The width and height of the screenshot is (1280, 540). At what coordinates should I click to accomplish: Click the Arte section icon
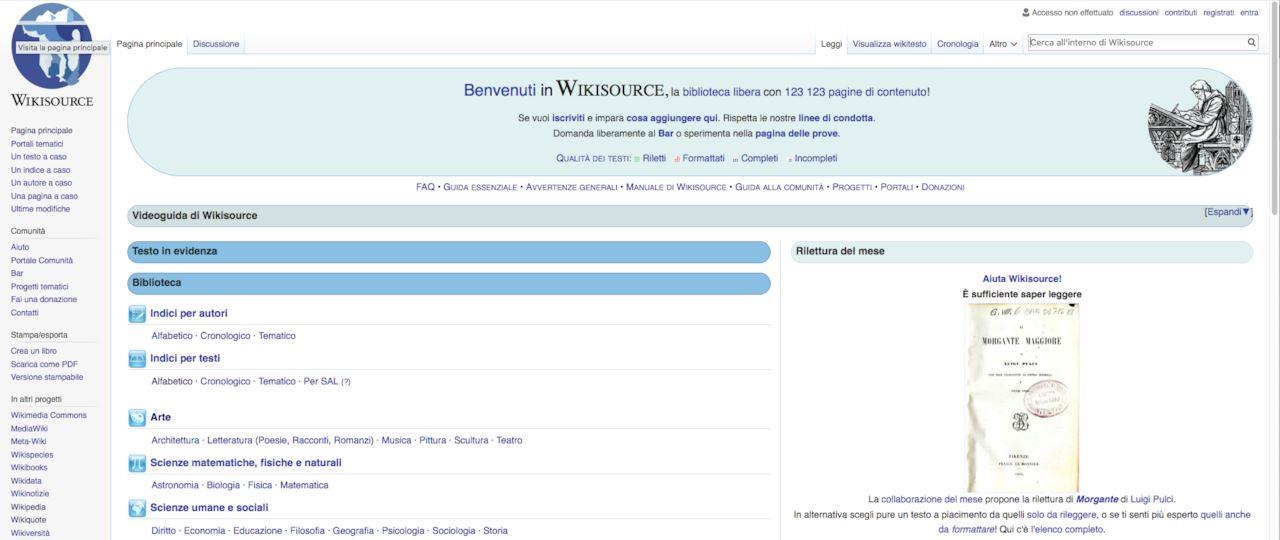coord(137,418)
